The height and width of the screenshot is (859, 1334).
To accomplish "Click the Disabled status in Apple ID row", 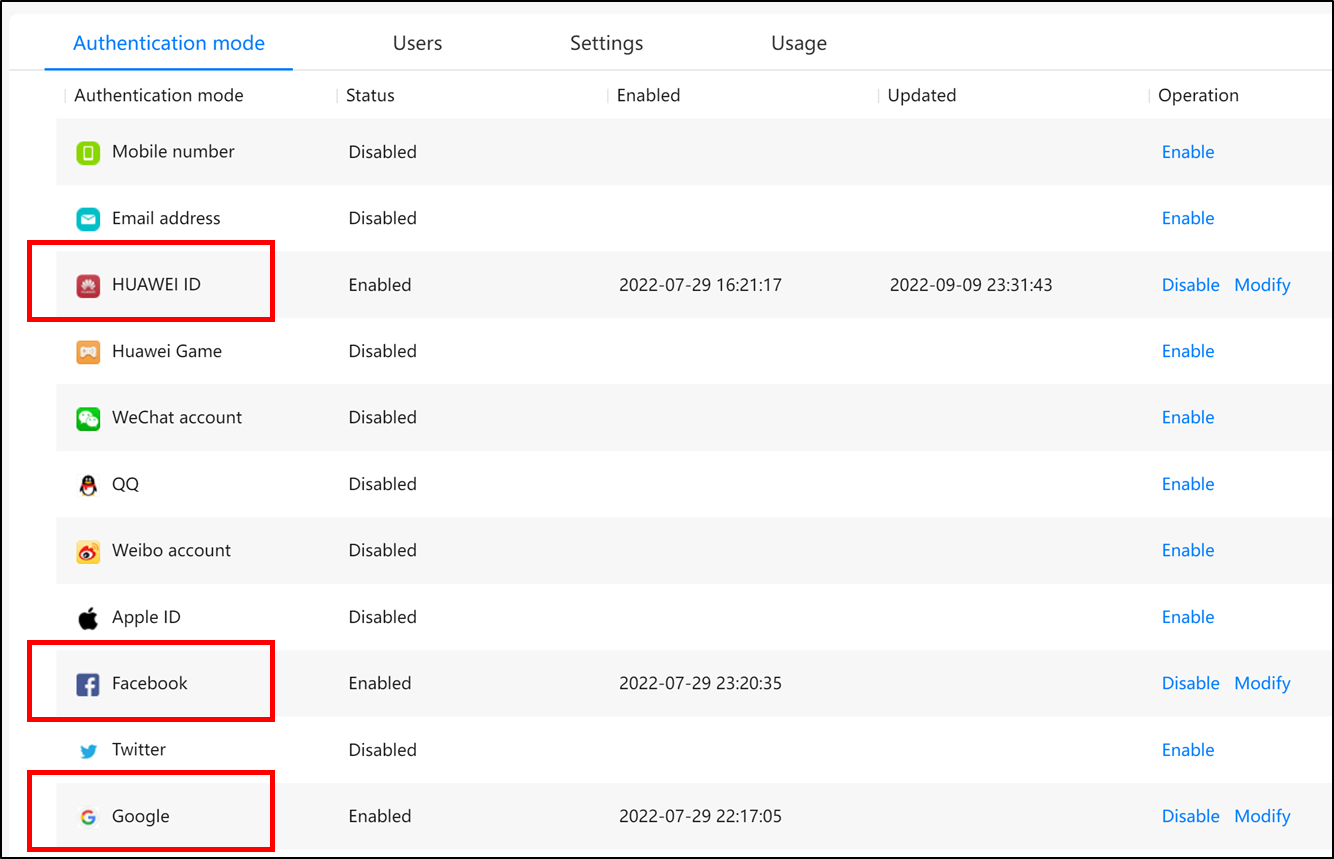I will pyautogui.click(x=382, y=617).
